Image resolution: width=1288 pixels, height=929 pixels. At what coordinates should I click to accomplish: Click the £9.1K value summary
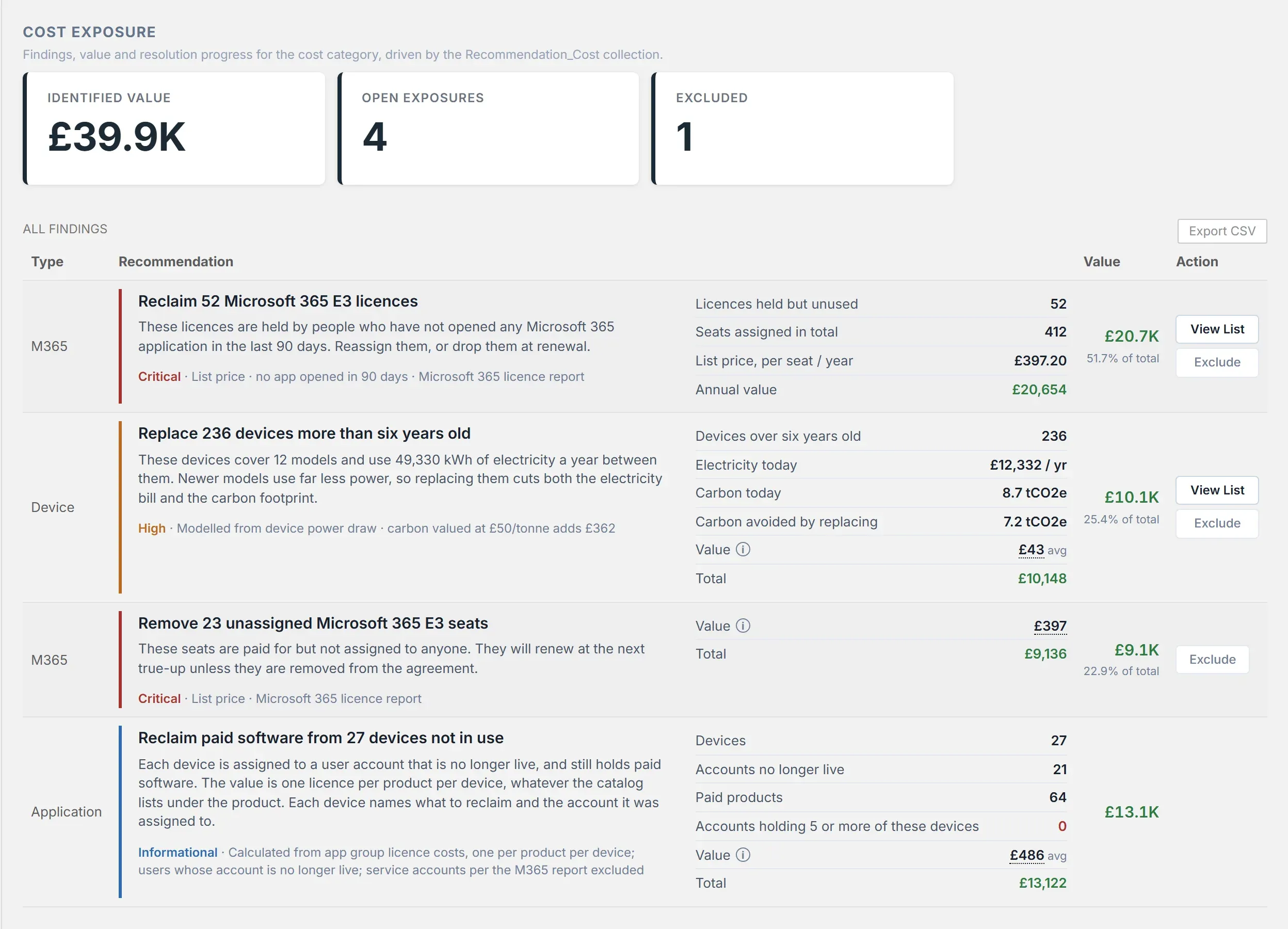click(1136, 650)
